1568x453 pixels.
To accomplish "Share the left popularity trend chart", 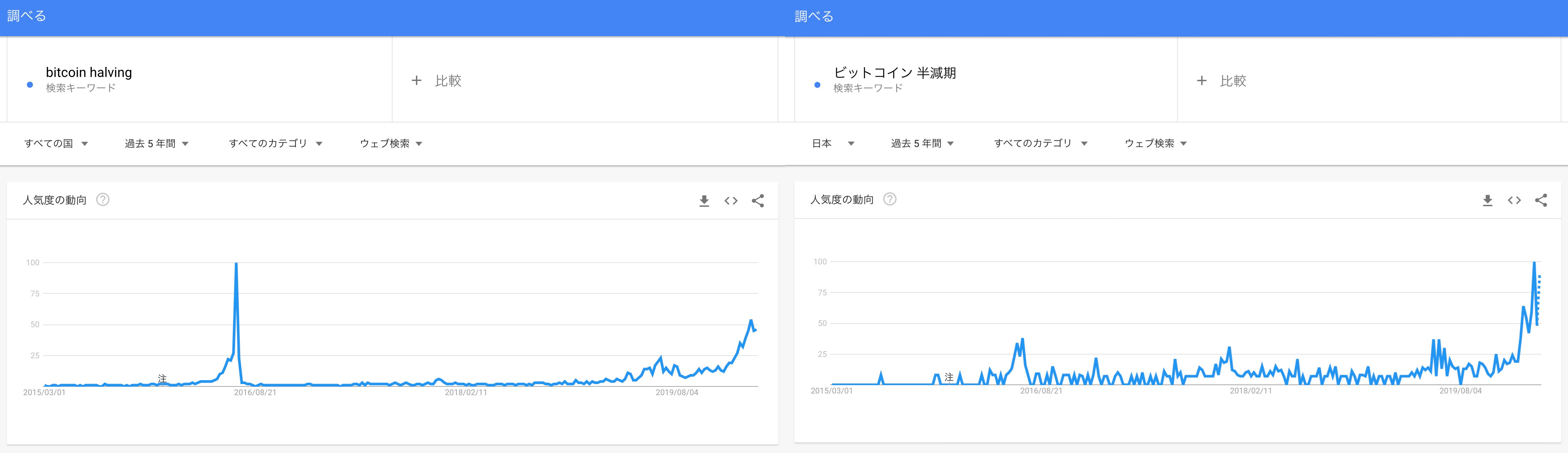I will (758, 201).
